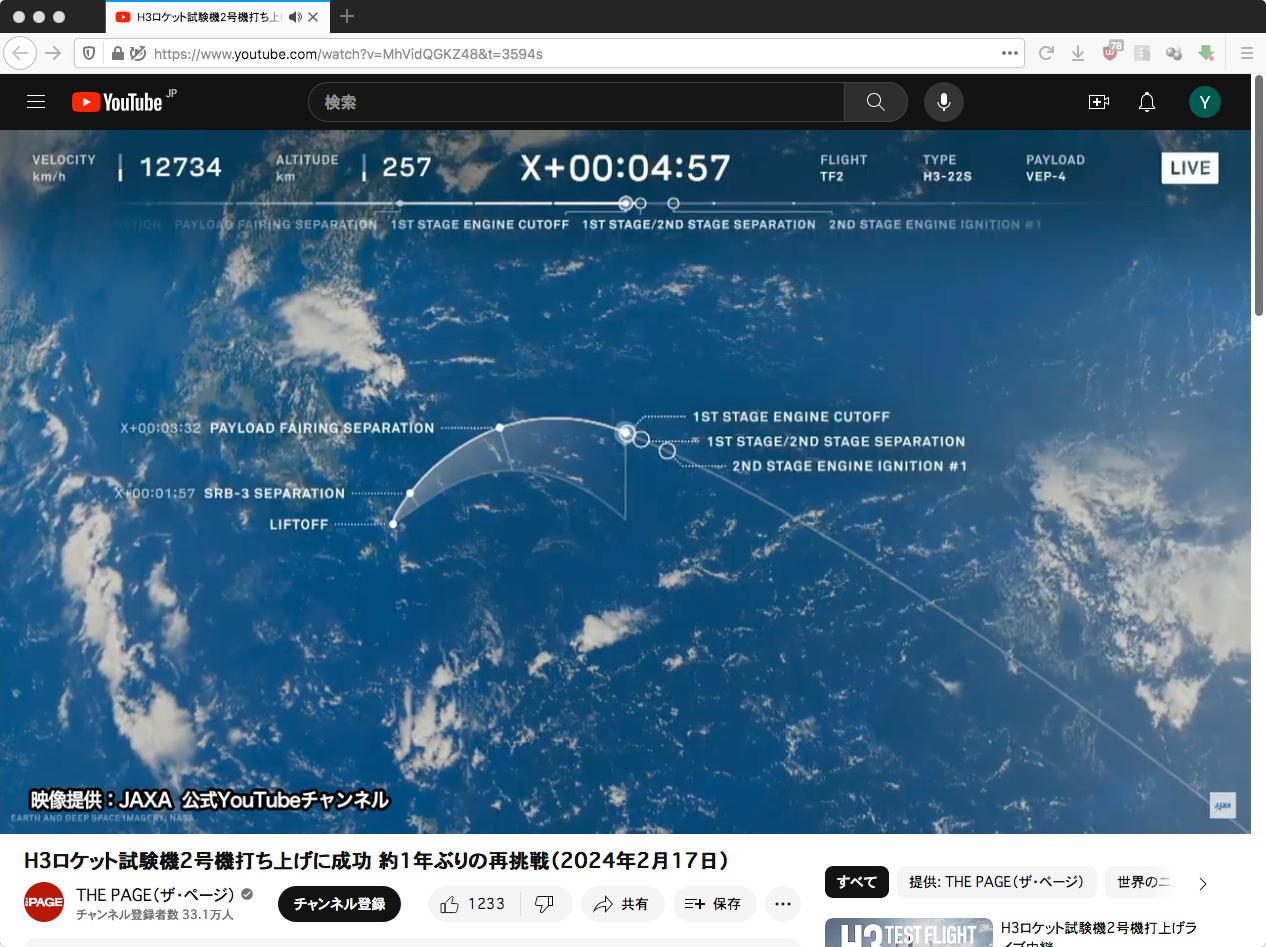
Task: Dislike the video
Action: [x=545, y=904]
